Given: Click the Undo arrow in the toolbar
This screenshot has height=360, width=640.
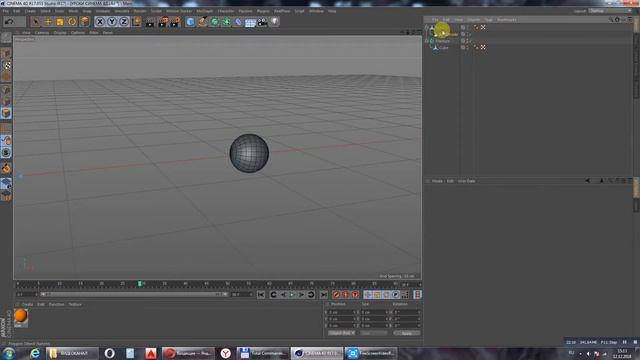Looking at the screenshot, I should coord(9,22).
